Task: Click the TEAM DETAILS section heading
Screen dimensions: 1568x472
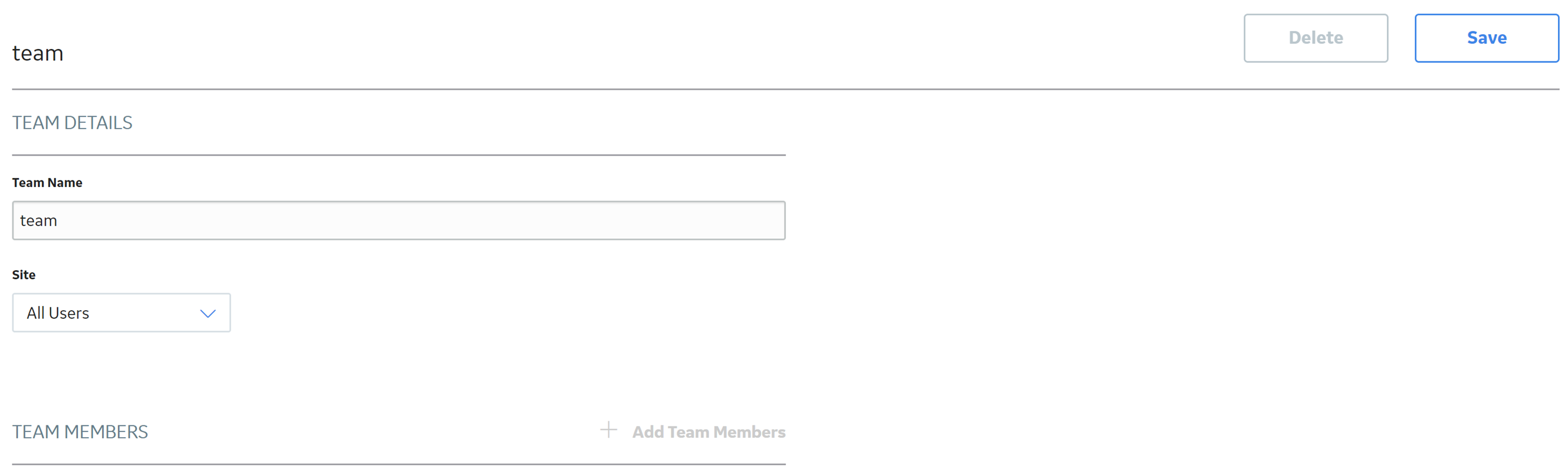Action: [72, 123]
